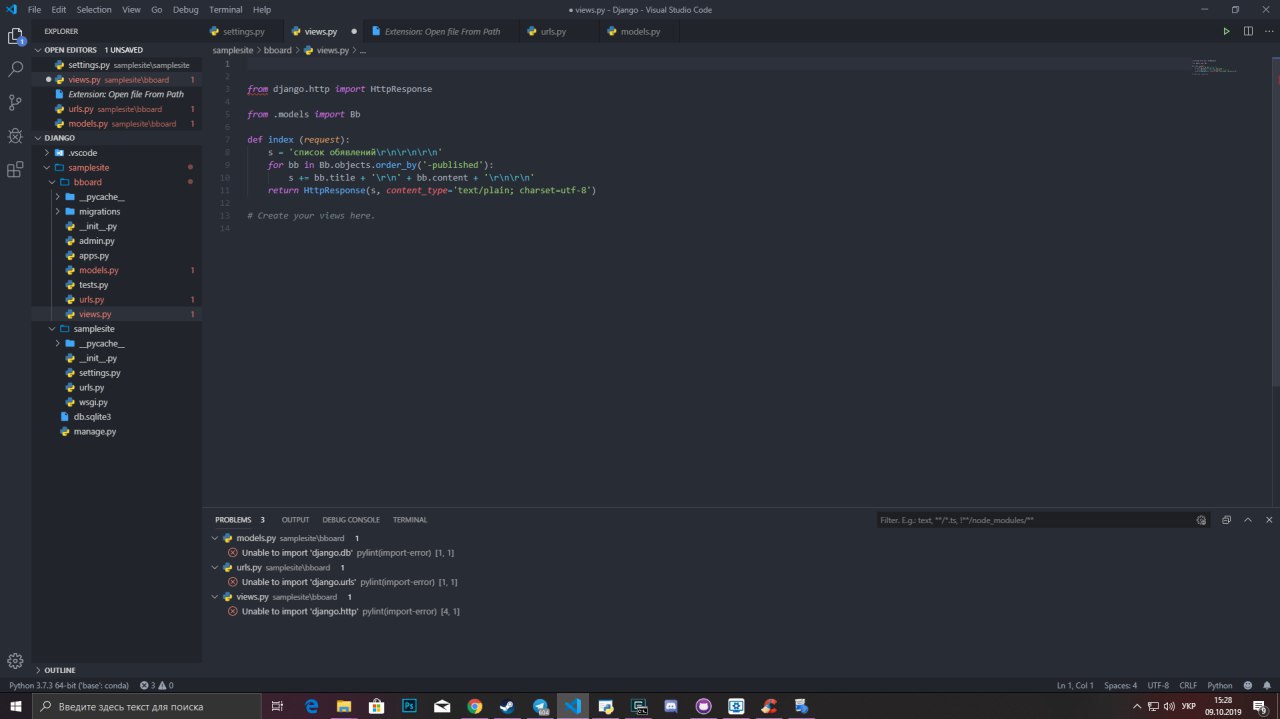Toggle the filter settings icon in Problems filter

1201,520
